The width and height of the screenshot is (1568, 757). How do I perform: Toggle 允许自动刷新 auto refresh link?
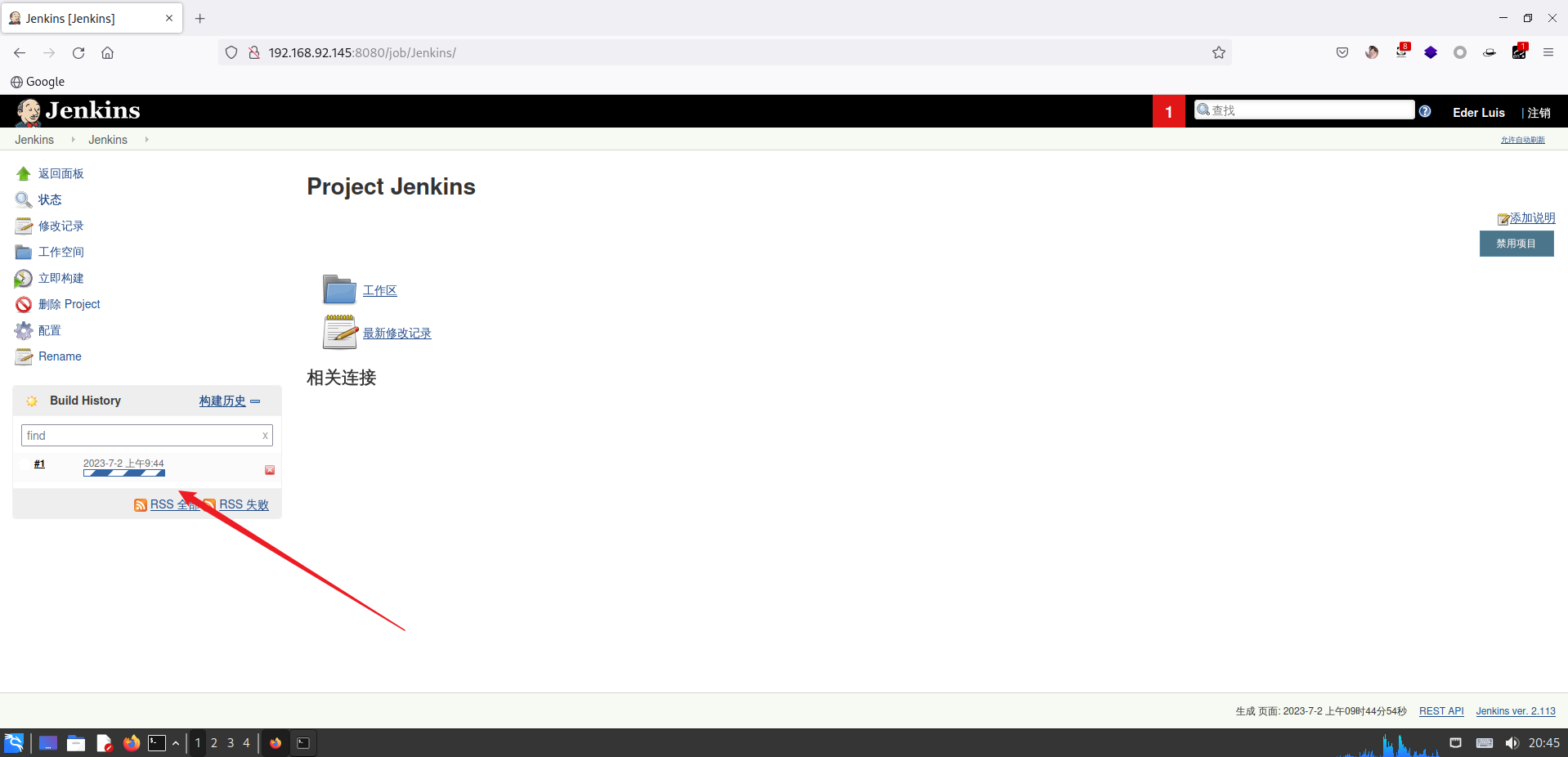(x=1522, y=140)
